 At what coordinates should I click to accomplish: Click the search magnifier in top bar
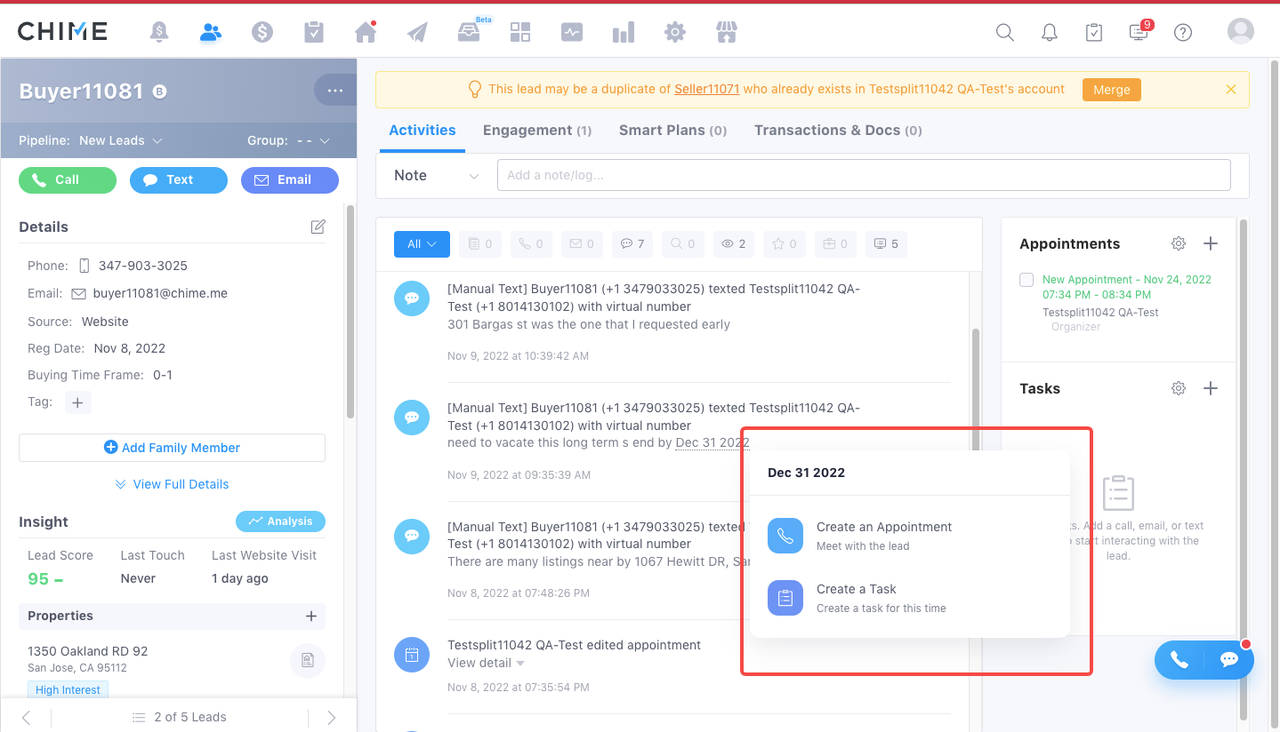[1005, 32]
